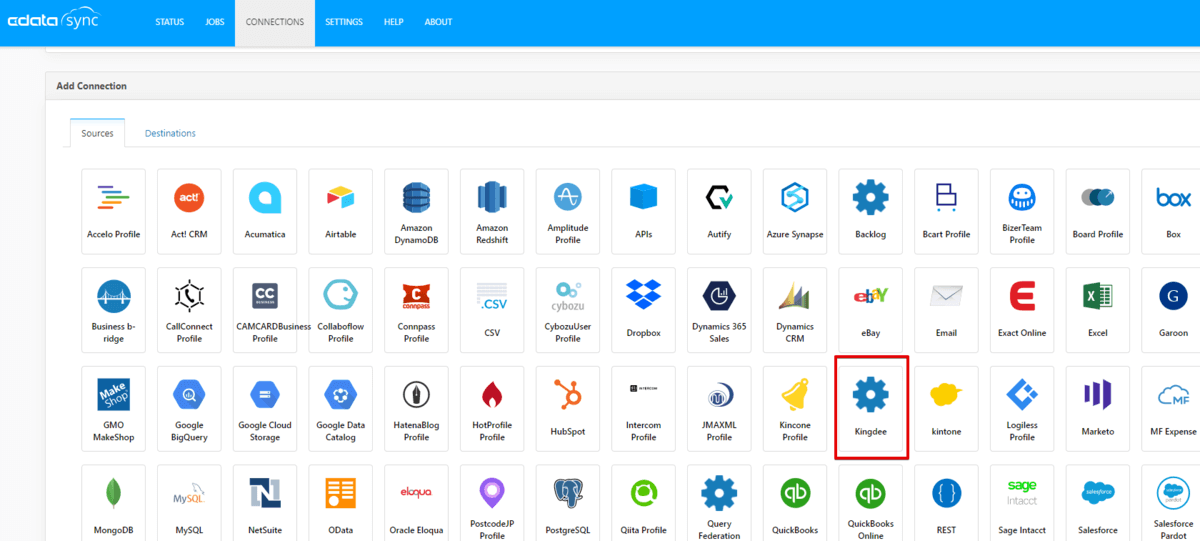Select the Azure Synapse connector

pos(795,211)
